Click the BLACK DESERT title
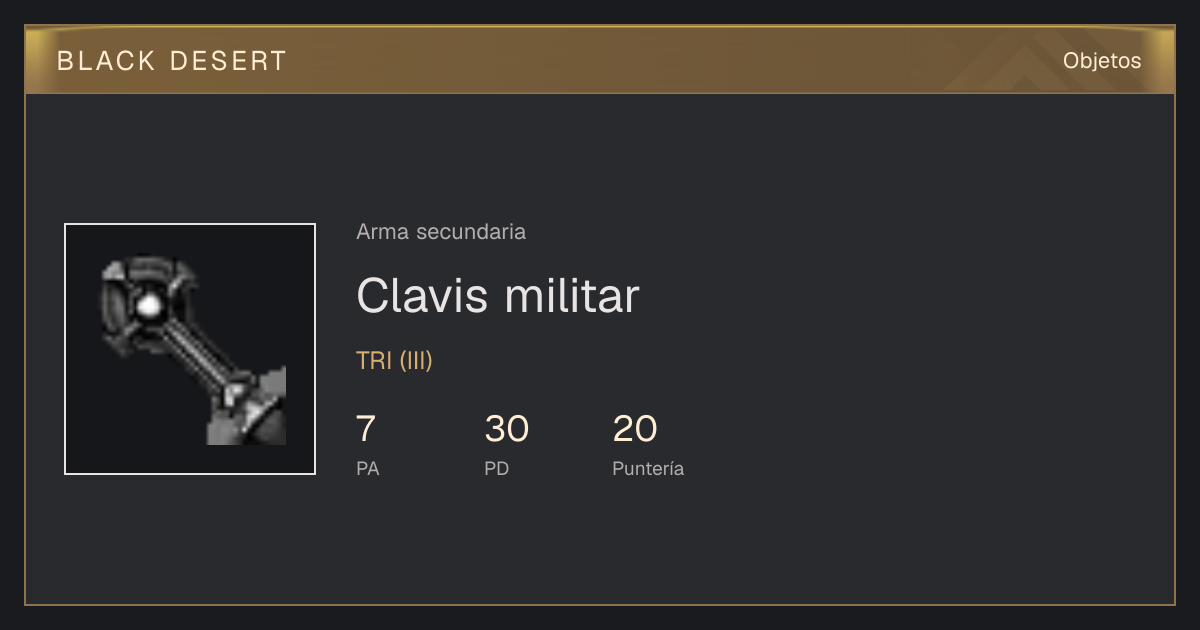1200x630 pixels. (x=172, y=61)
